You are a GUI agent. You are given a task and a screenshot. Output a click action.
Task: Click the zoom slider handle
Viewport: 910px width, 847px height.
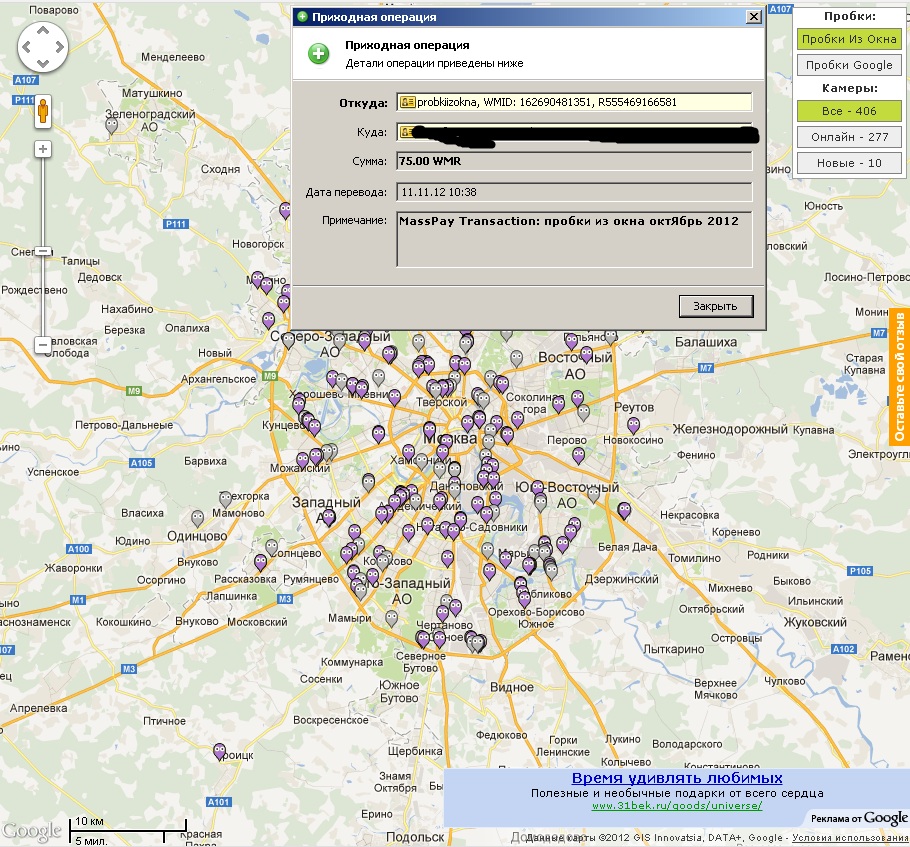[42, 251]
